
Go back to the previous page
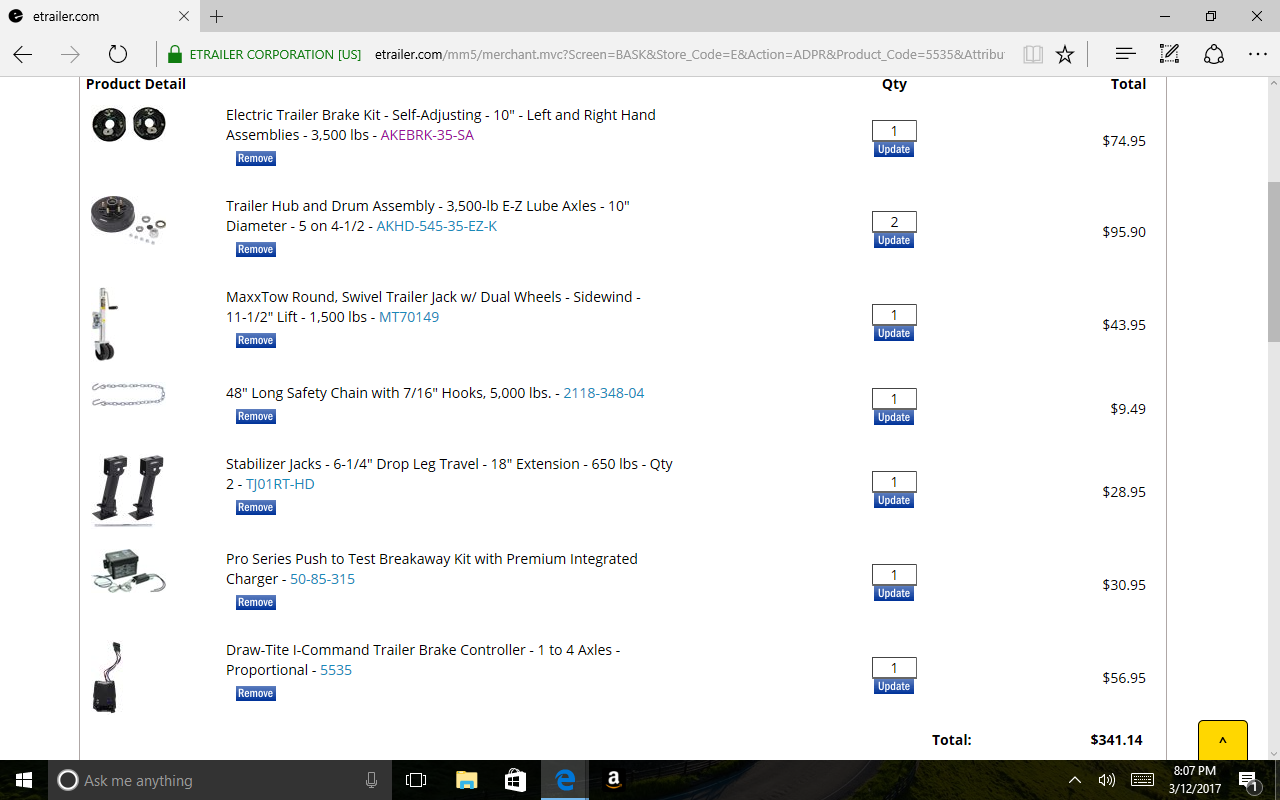23,54
